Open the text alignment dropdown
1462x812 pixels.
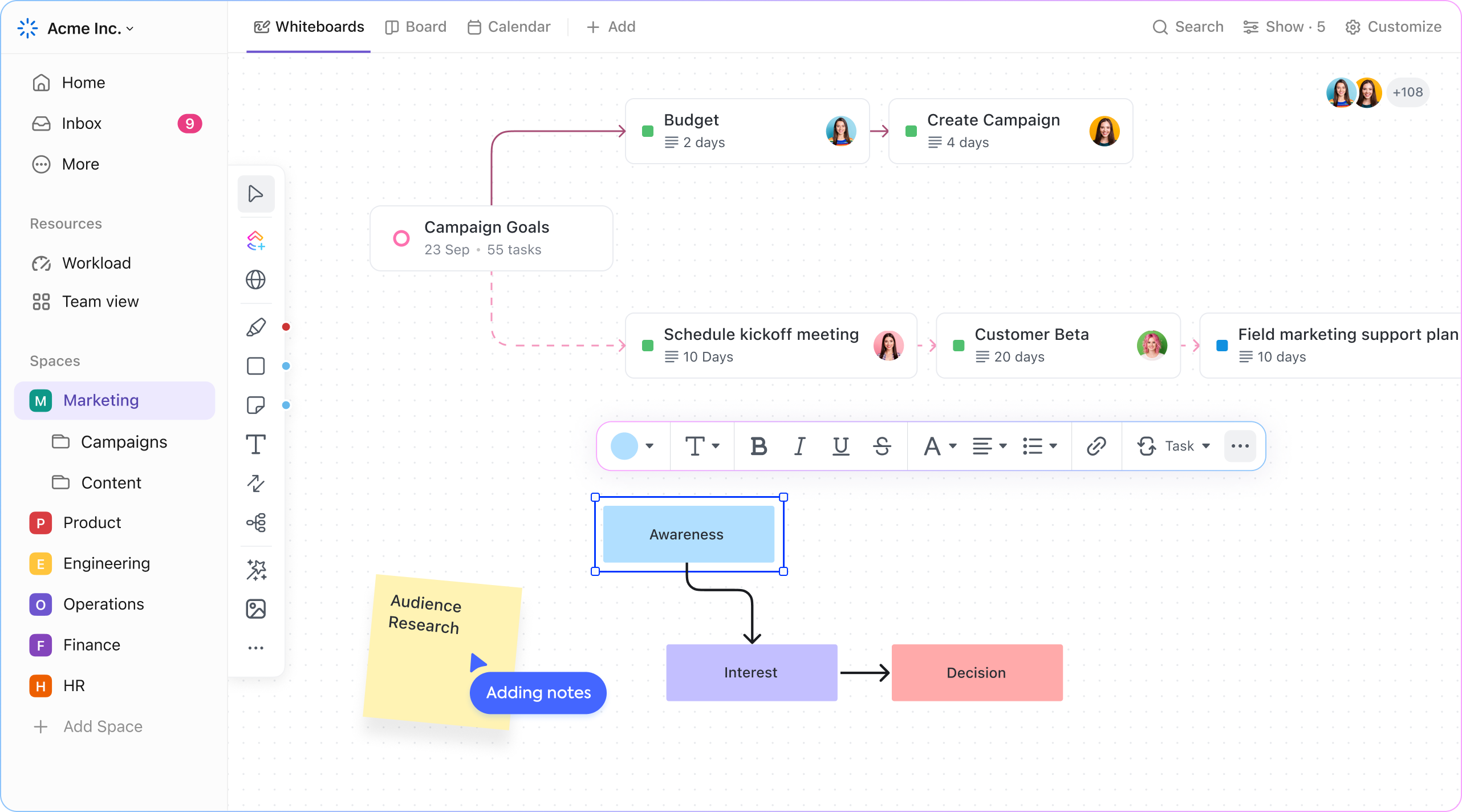point(987,446)
